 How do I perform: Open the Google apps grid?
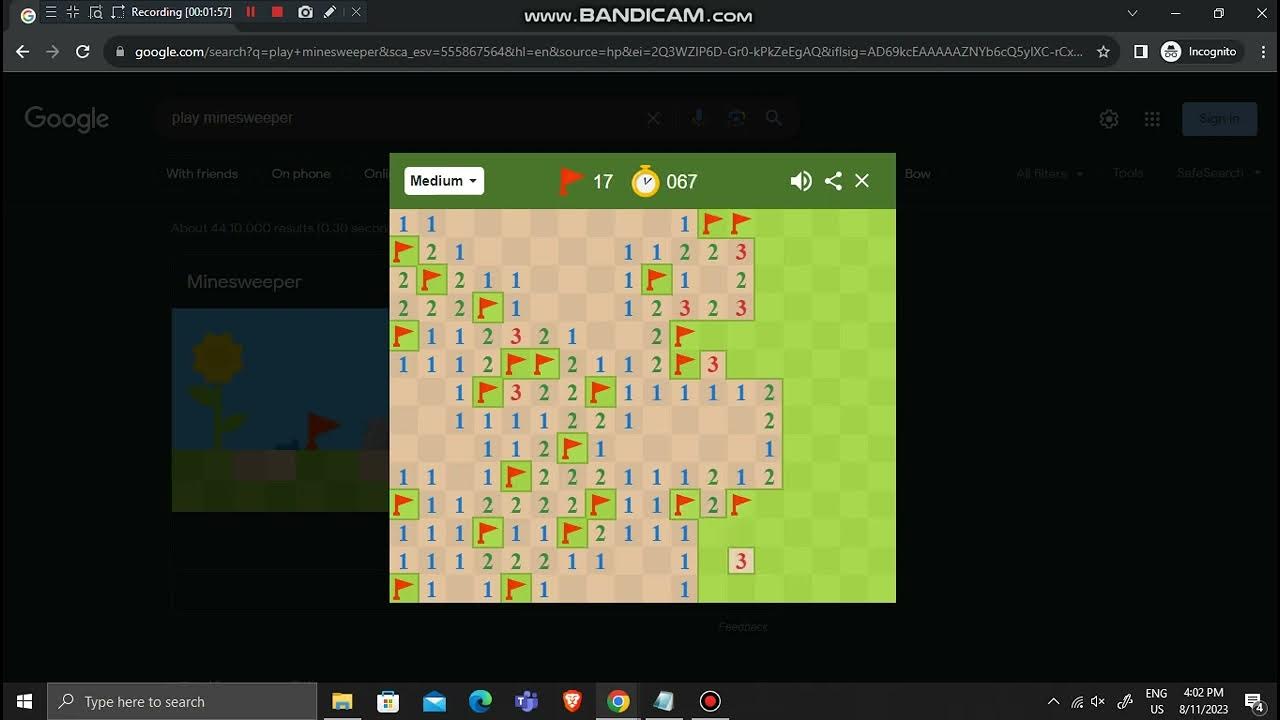coord(1152,119)
